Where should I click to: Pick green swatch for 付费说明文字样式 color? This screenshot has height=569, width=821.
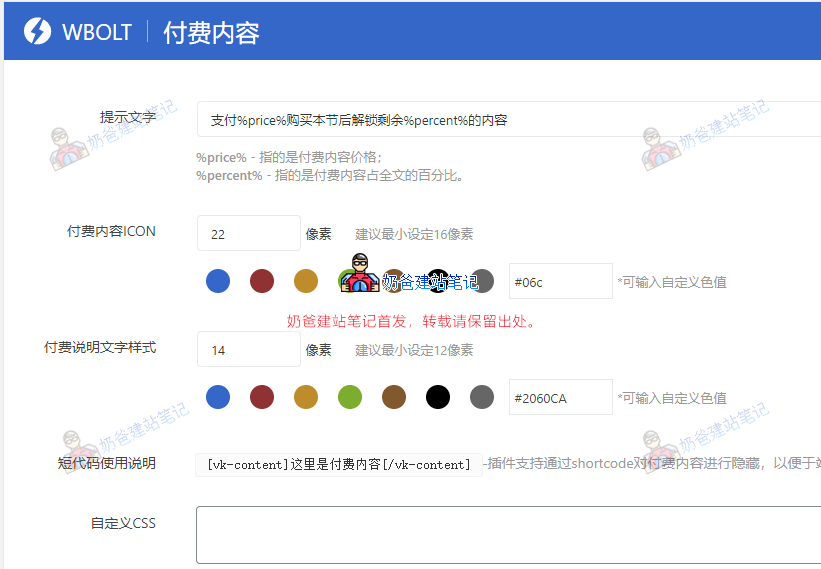[350, 397]
